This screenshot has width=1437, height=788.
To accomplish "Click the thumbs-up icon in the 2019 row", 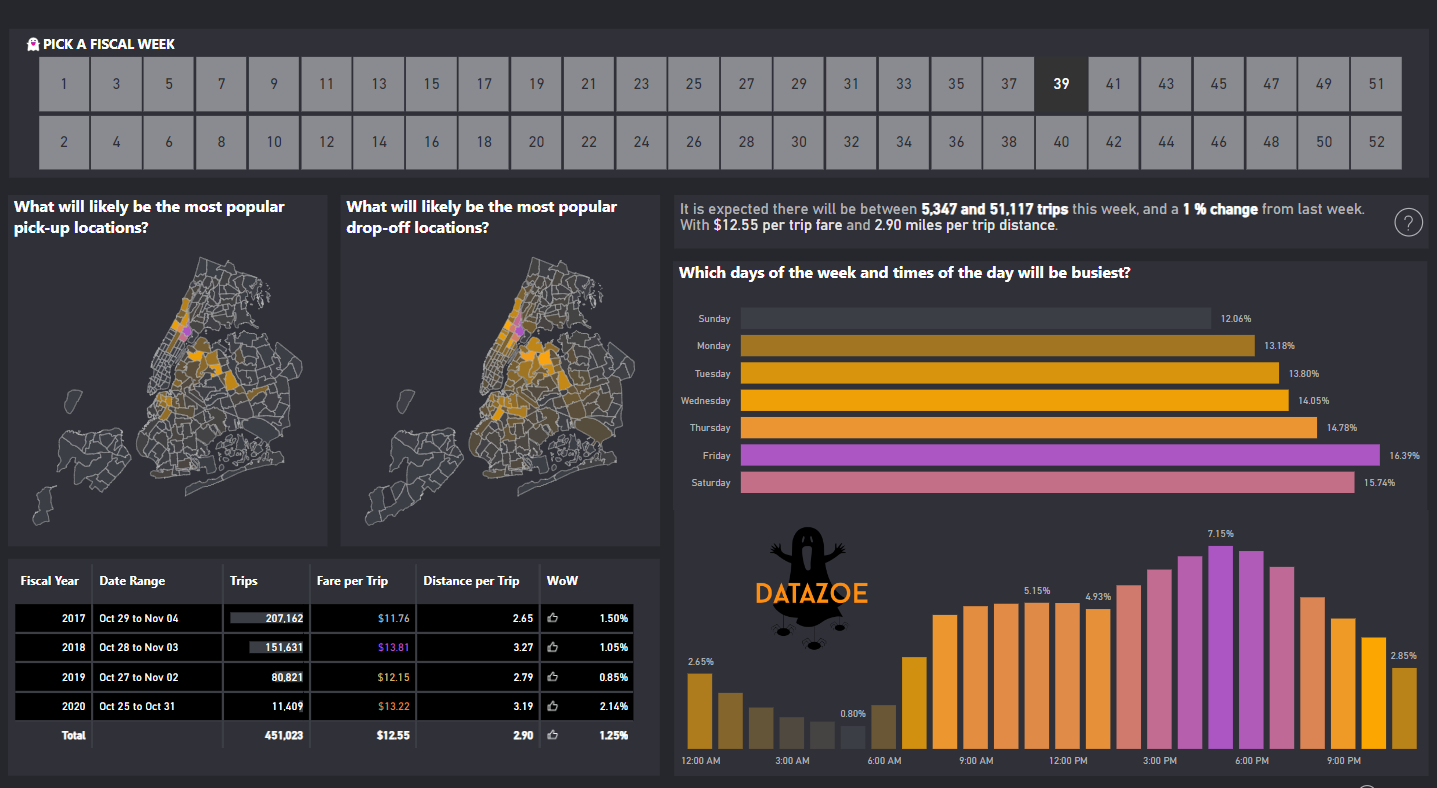I will (553, 677).
